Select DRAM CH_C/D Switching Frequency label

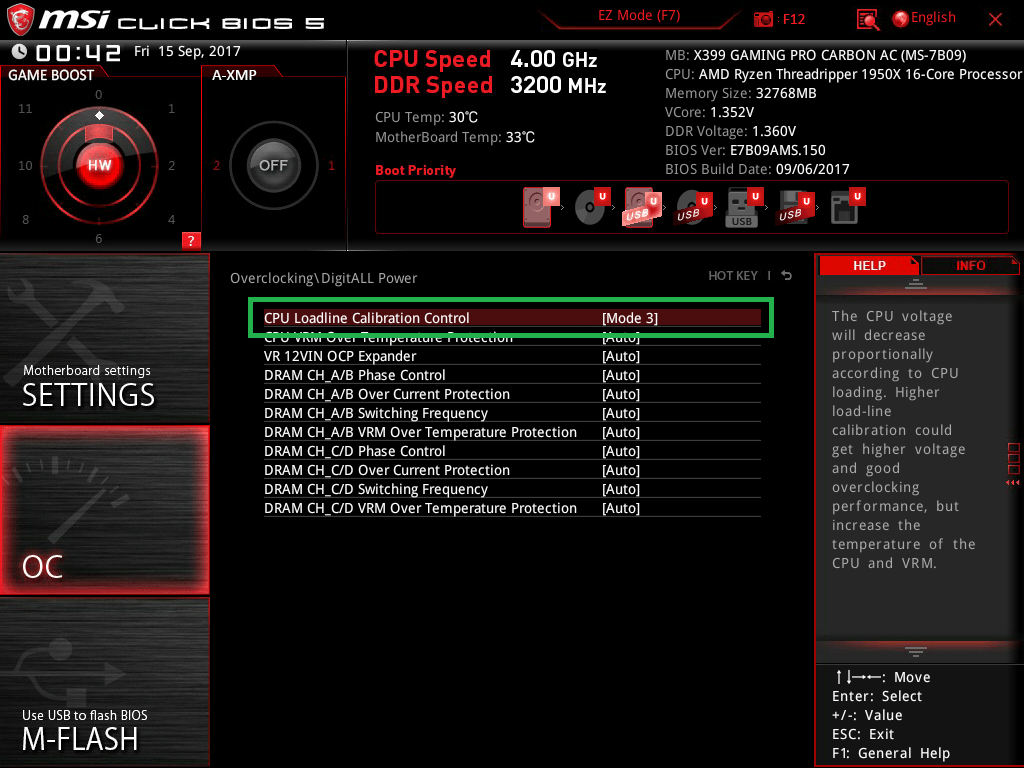[376, 488]
